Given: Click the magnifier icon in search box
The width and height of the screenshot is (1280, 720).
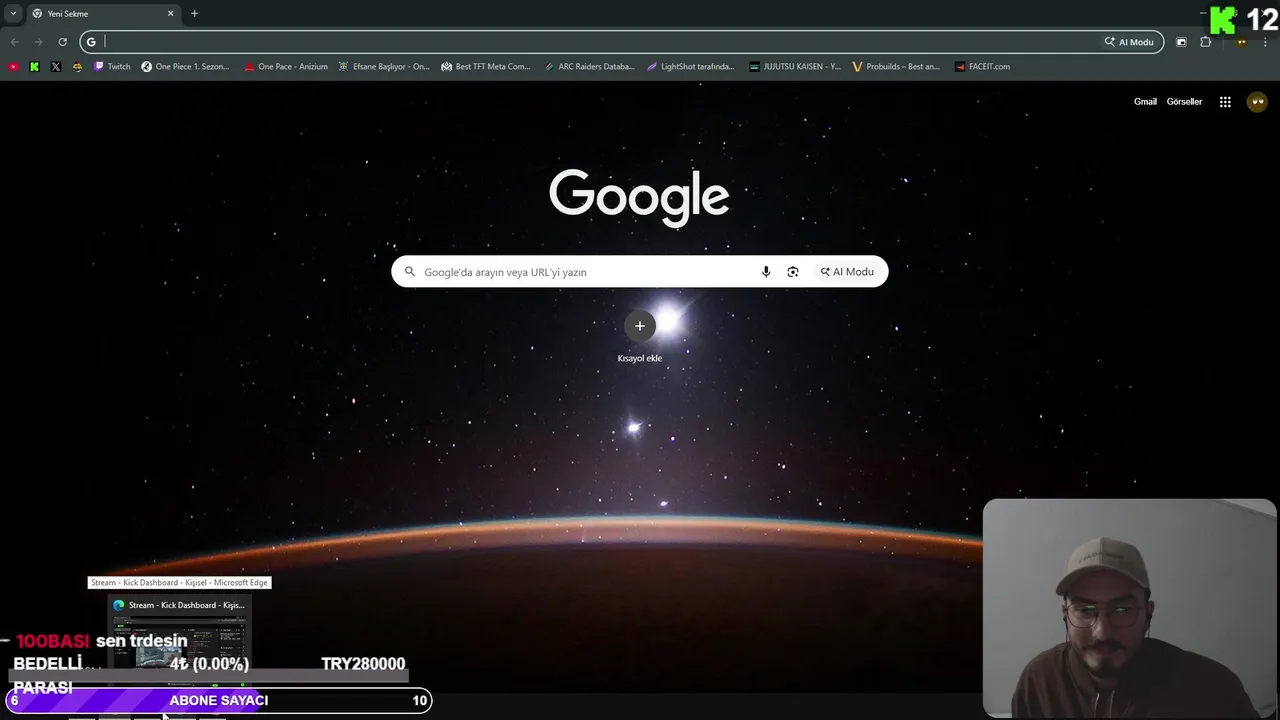Looking at the screenshot, I should [409, 272].
